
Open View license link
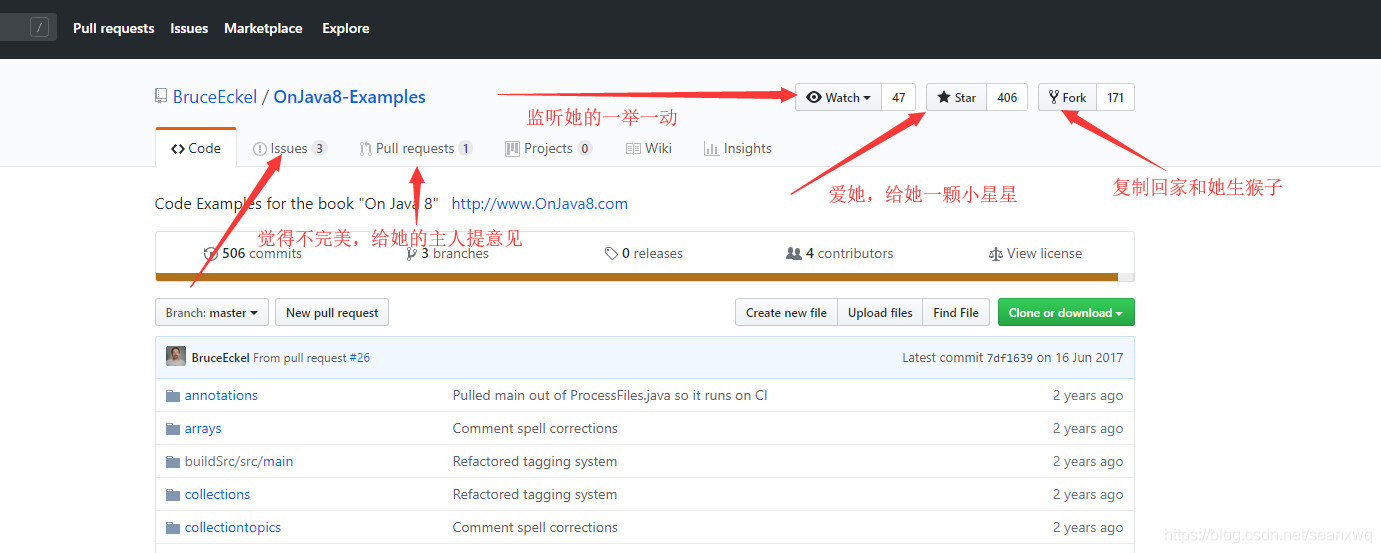(x=1035, y=253)
